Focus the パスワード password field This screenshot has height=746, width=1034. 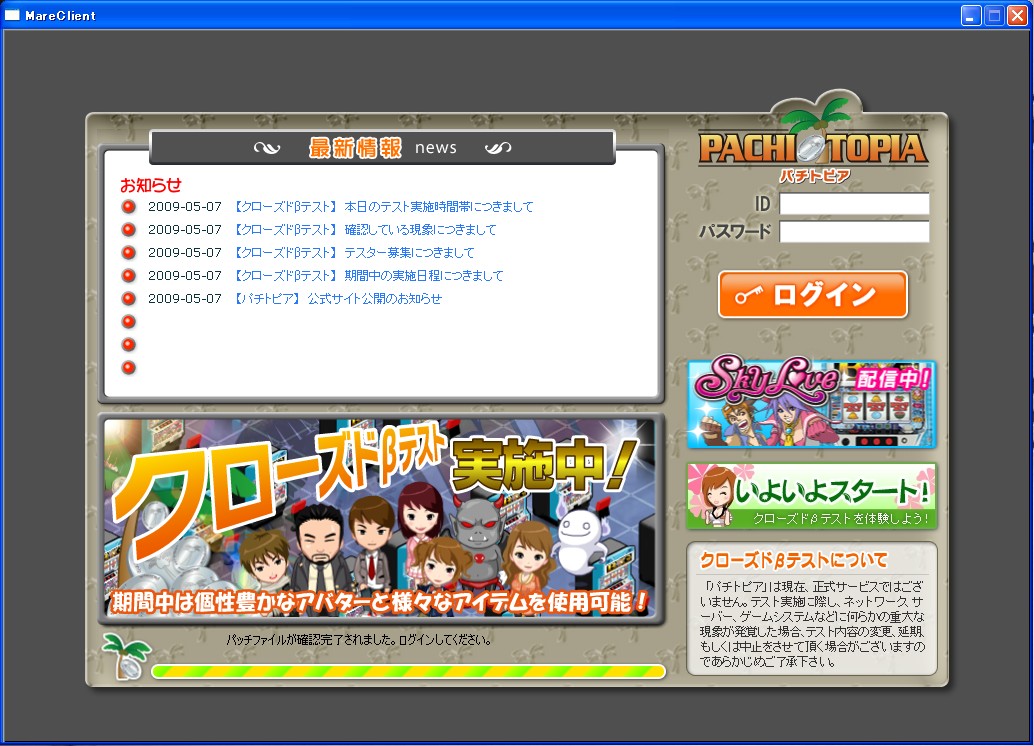click(x=854, y=232)
